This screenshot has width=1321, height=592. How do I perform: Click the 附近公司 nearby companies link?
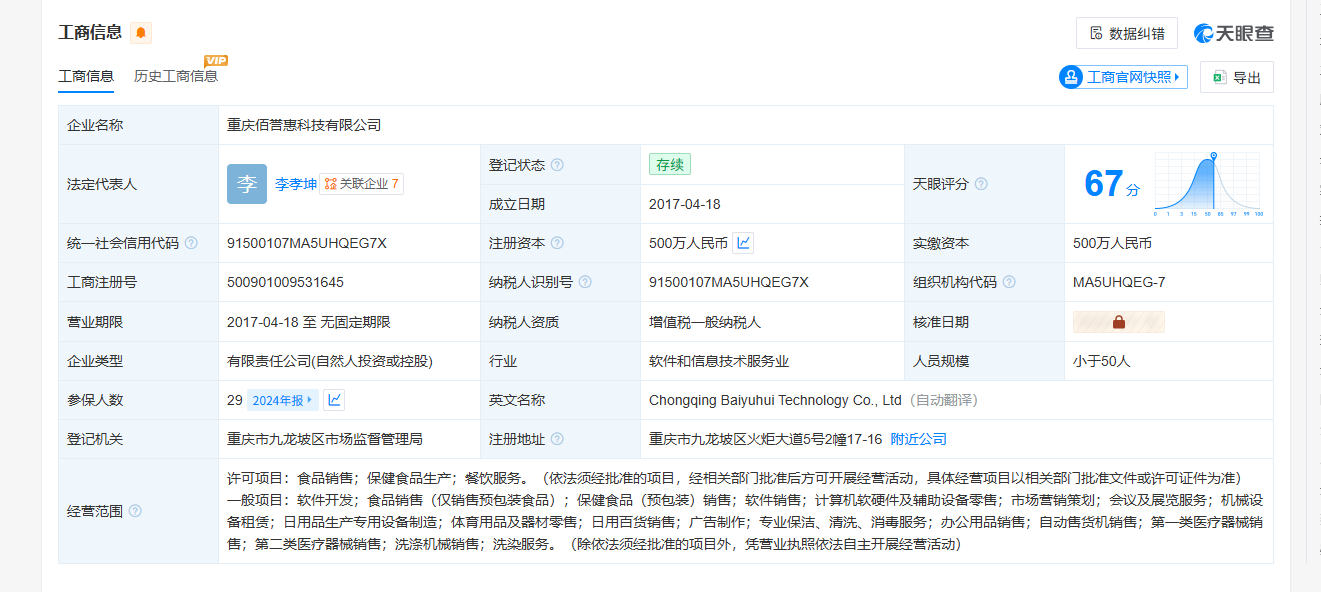[x=918, y=439]
